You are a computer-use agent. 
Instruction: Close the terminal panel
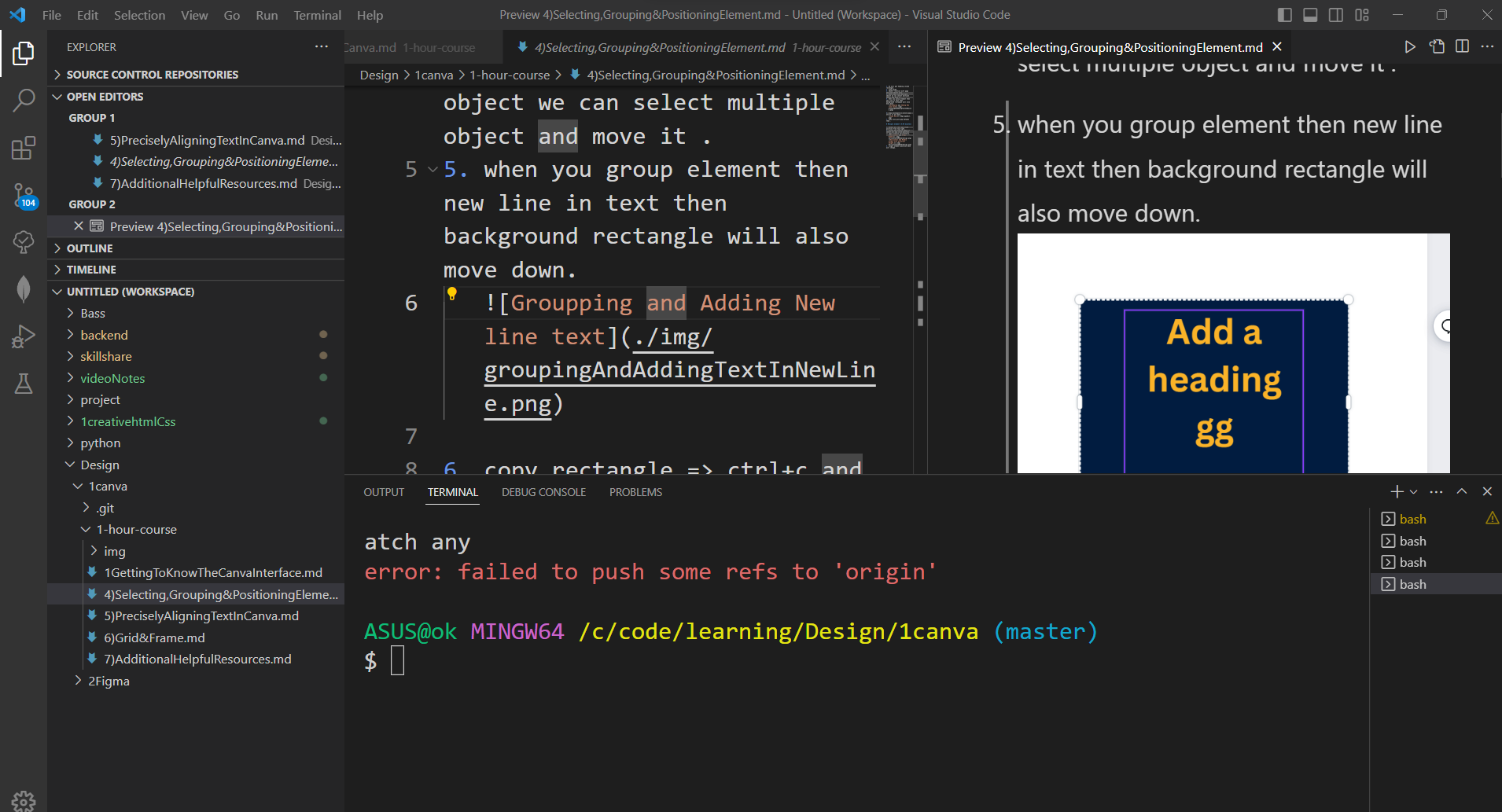[x=1487, y=491]
